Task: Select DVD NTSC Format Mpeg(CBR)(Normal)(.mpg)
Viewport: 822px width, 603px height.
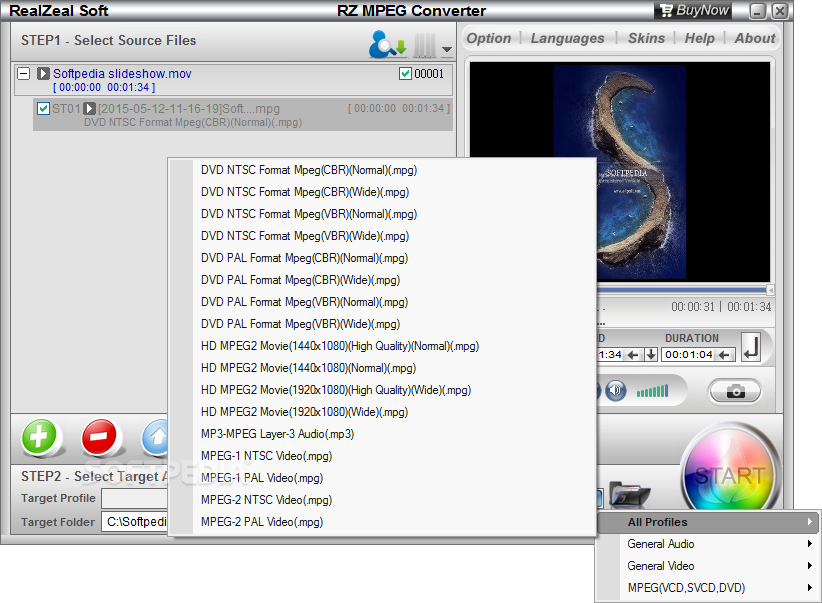Action: (x=383, y=170)
